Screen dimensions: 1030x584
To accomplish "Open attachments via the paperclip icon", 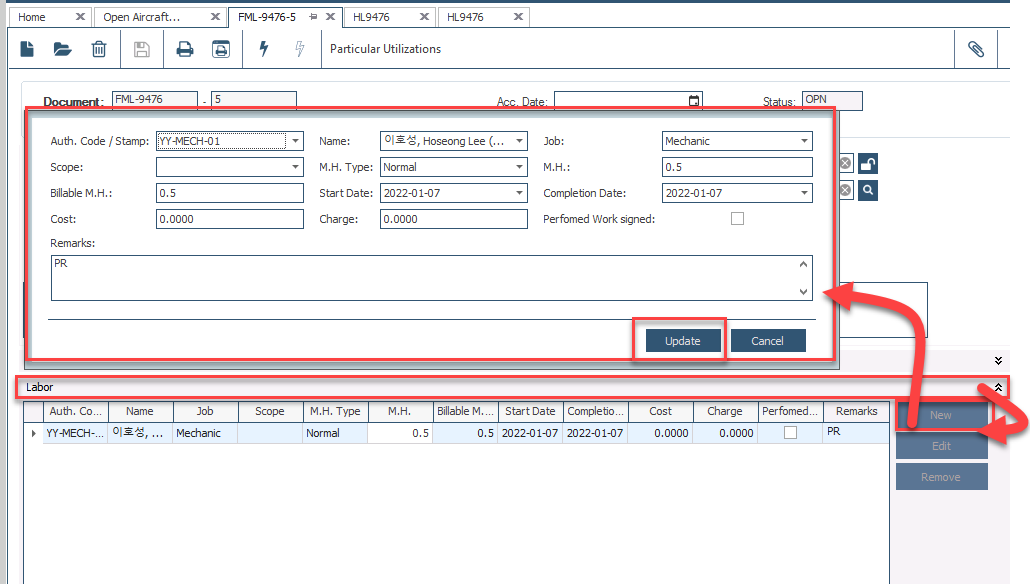I will click(x=975, y=49).
